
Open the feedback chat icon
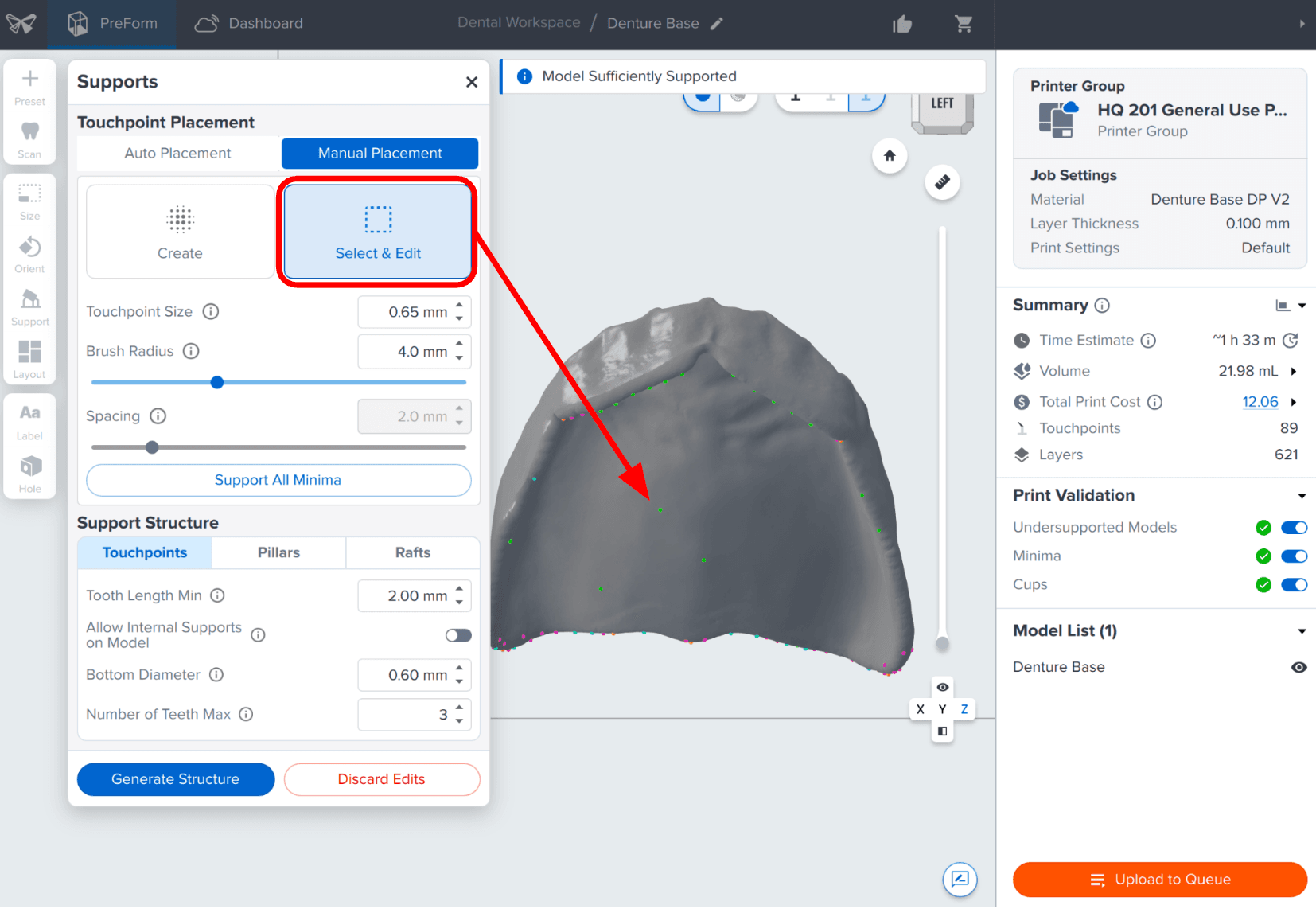pyautogui.click(x=960, y=879)
